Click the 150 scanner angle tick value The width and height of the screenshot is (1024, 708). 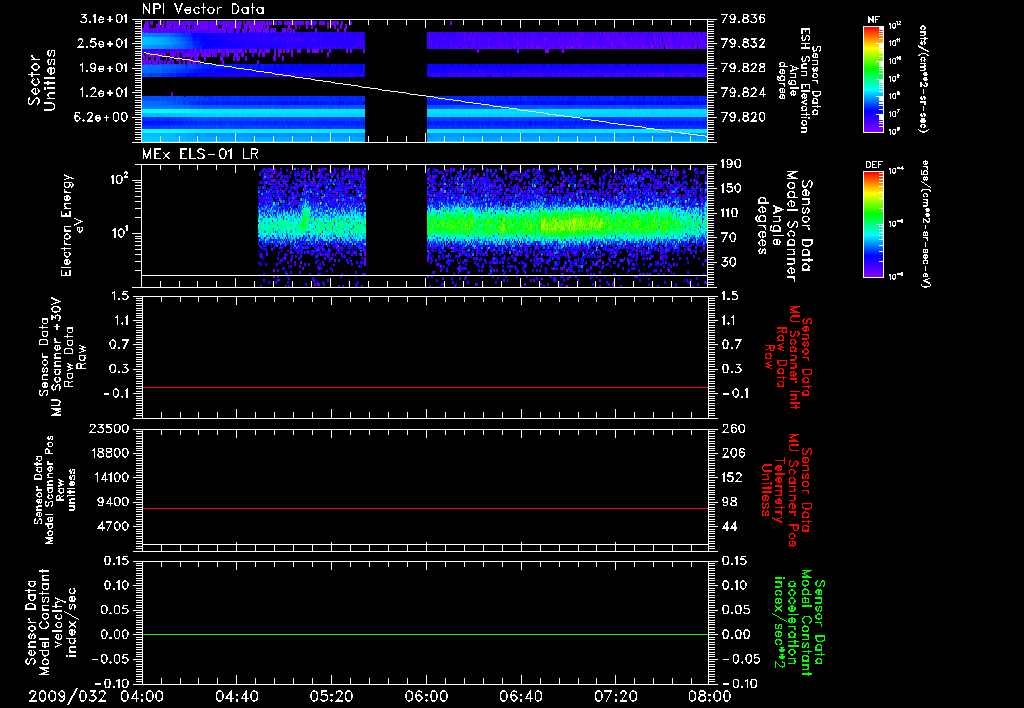[731, 189]
